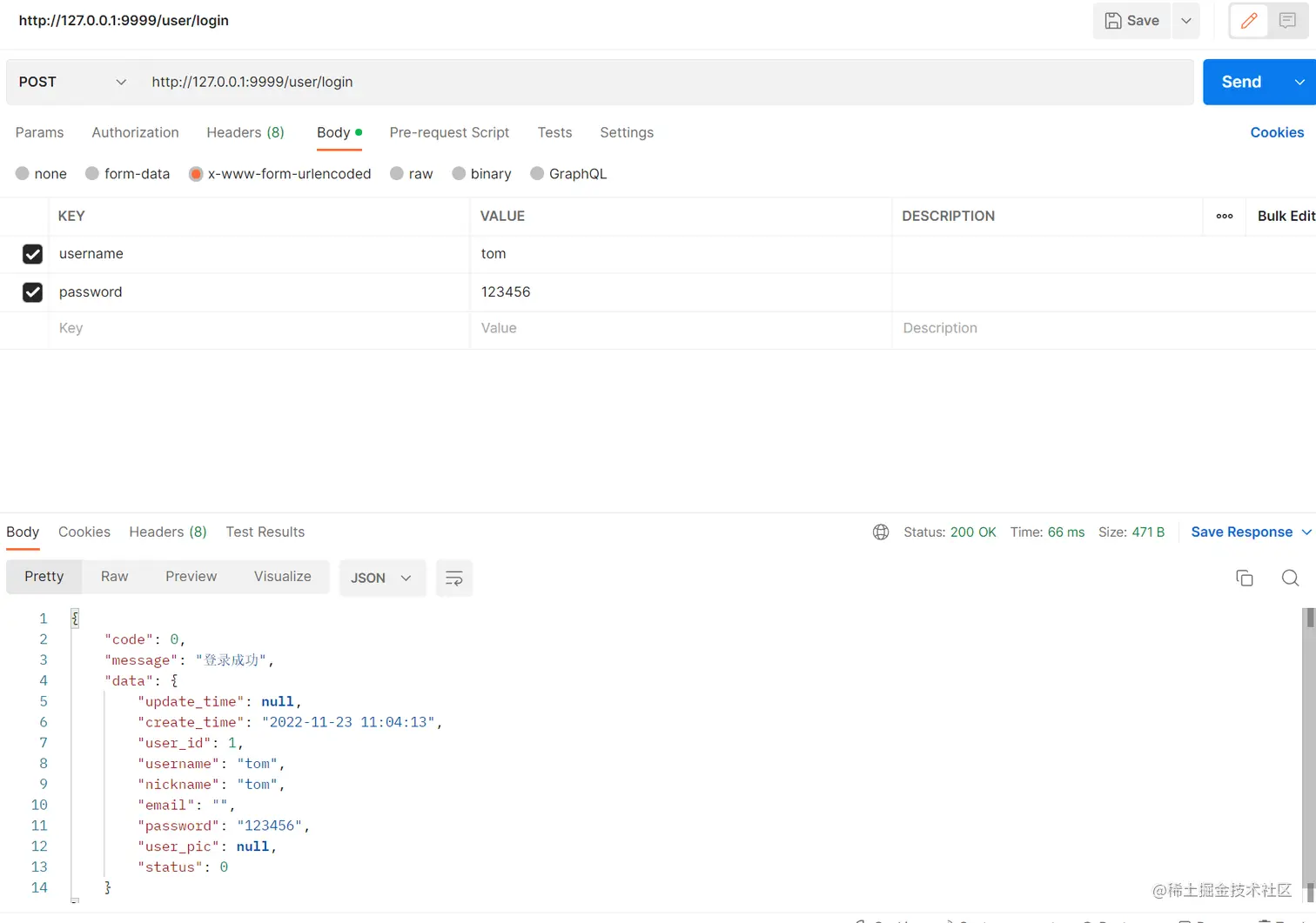Select the GraphQL body radio button
The image size is (1316, 923).
(537, 174)
